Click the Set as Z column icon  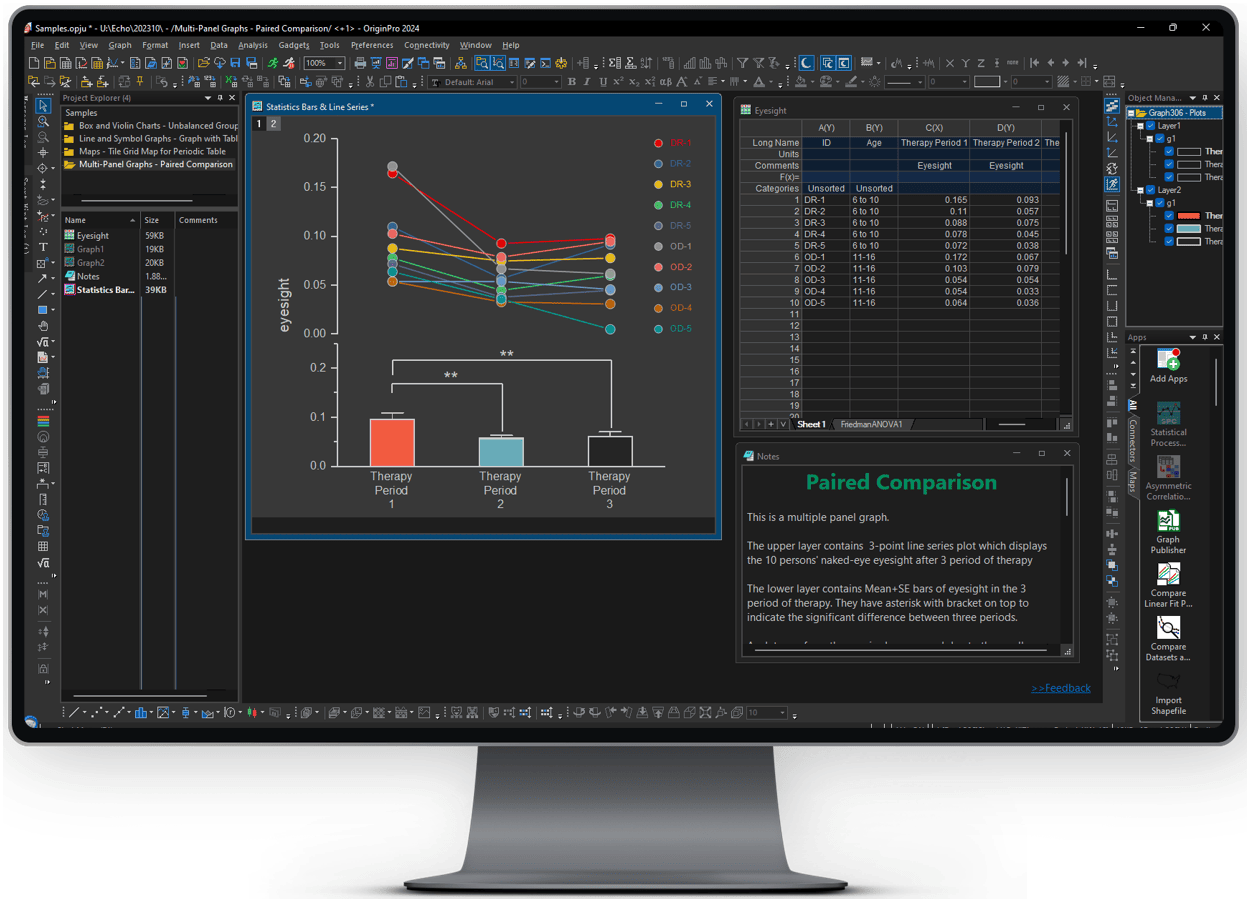[981, 63]
